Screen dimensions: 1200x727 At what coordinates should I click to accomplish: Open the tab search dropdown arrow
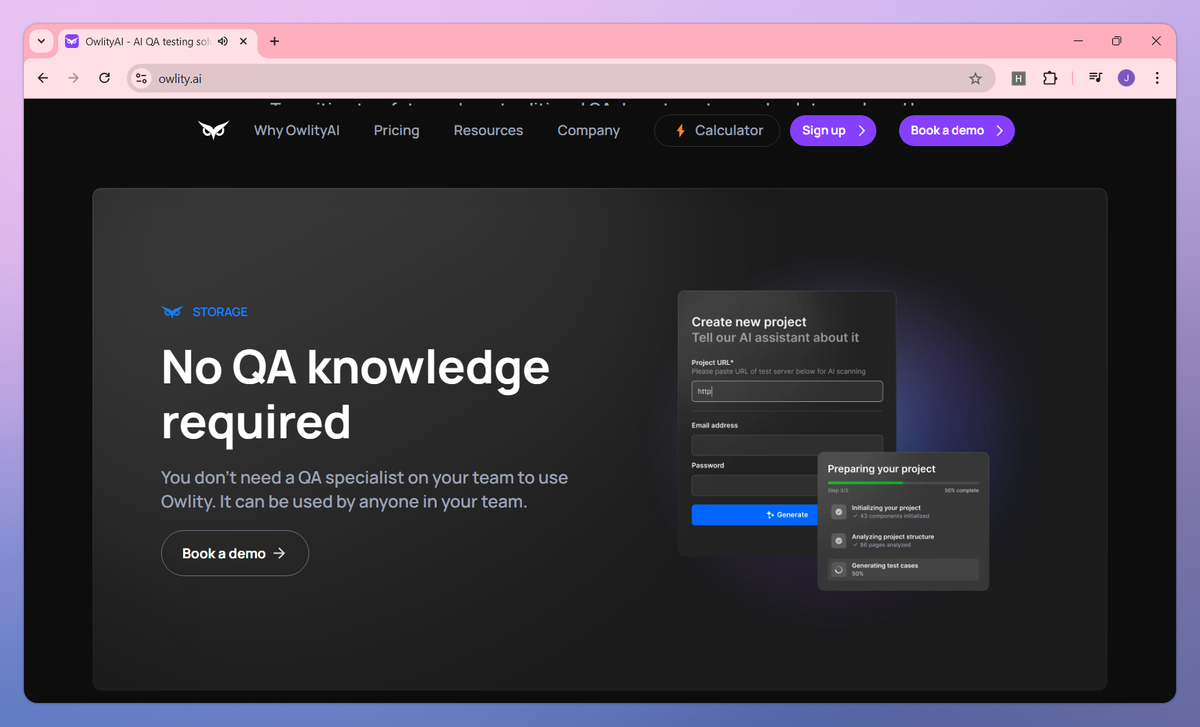[41, 41]
